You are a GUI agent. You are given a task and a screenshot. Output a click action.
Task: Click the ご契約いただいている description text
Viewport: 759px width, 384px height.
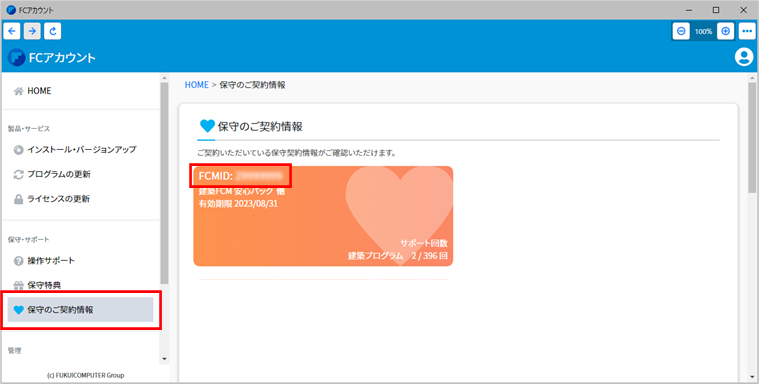pyautogui.click(x=297, y=153)
